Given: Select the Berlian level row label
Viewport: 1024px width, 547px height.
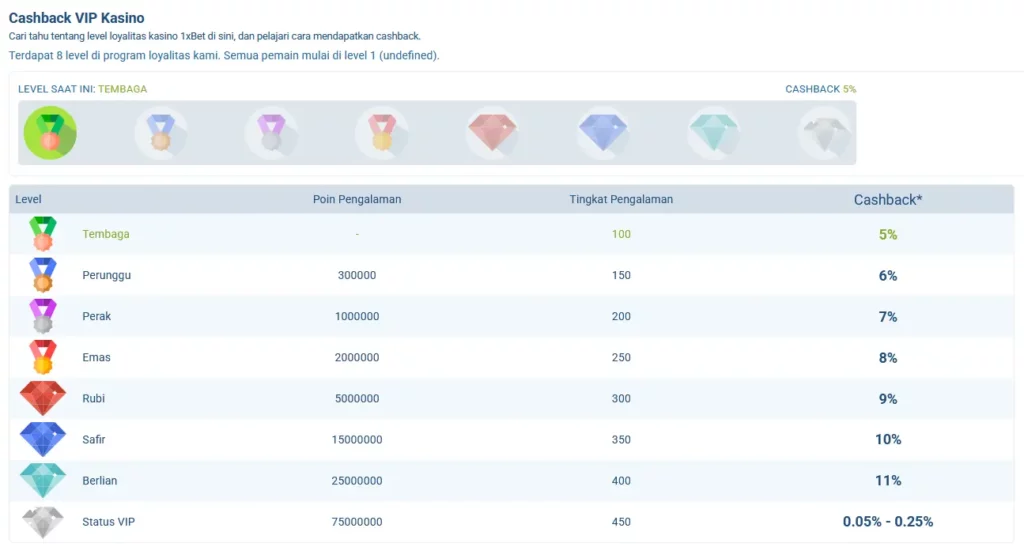Looking at the screenshot, I should (99, 480).
